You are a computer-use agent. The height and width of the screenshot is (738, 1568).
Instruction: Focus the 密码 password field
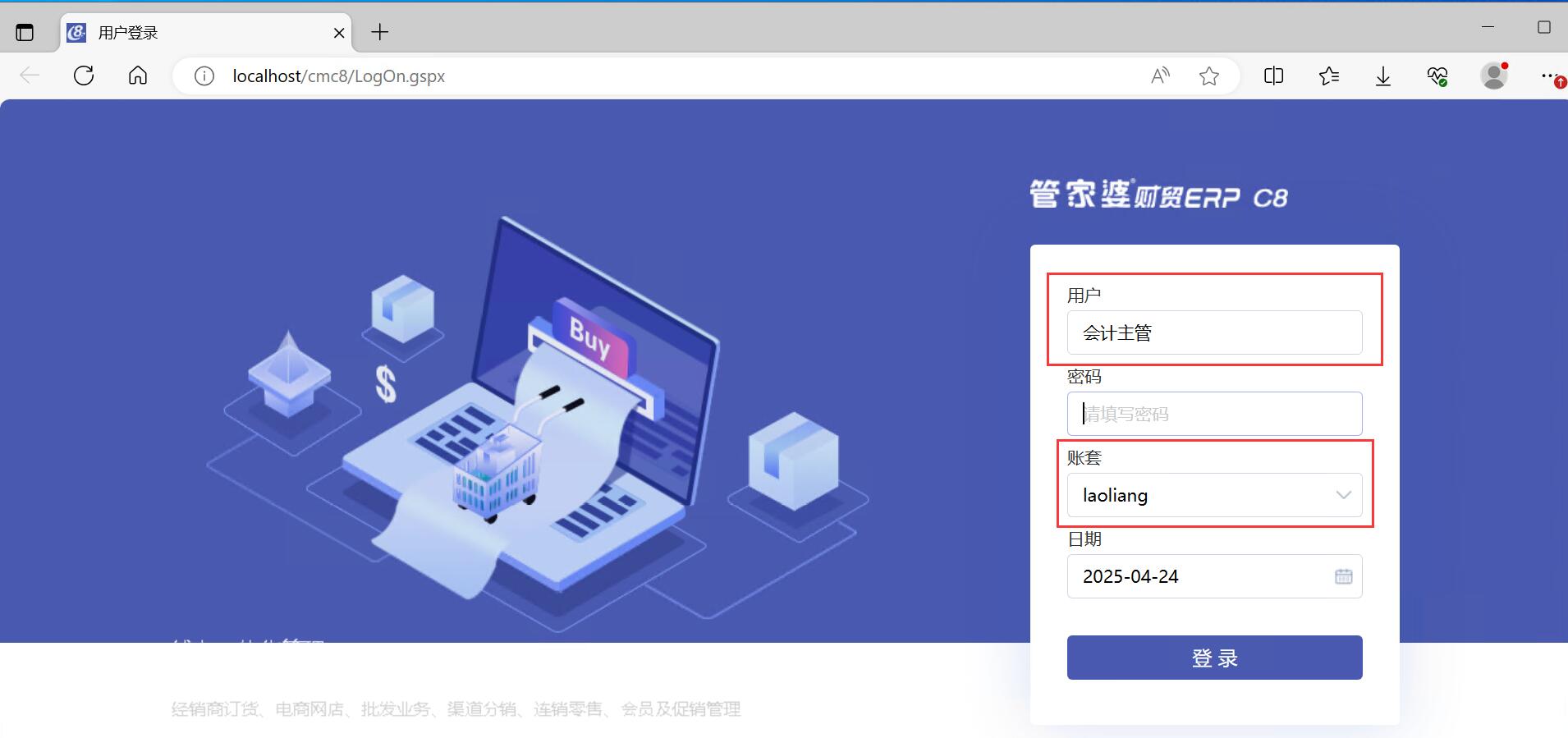(x=1214, y=414)
